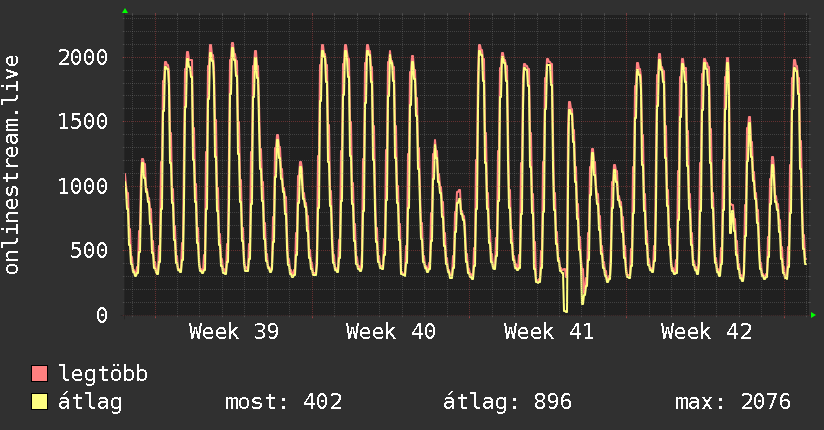Viewport: 824px width, 430px height.
Task: Click the Week 42 axis label
Action: pos(706,332)
